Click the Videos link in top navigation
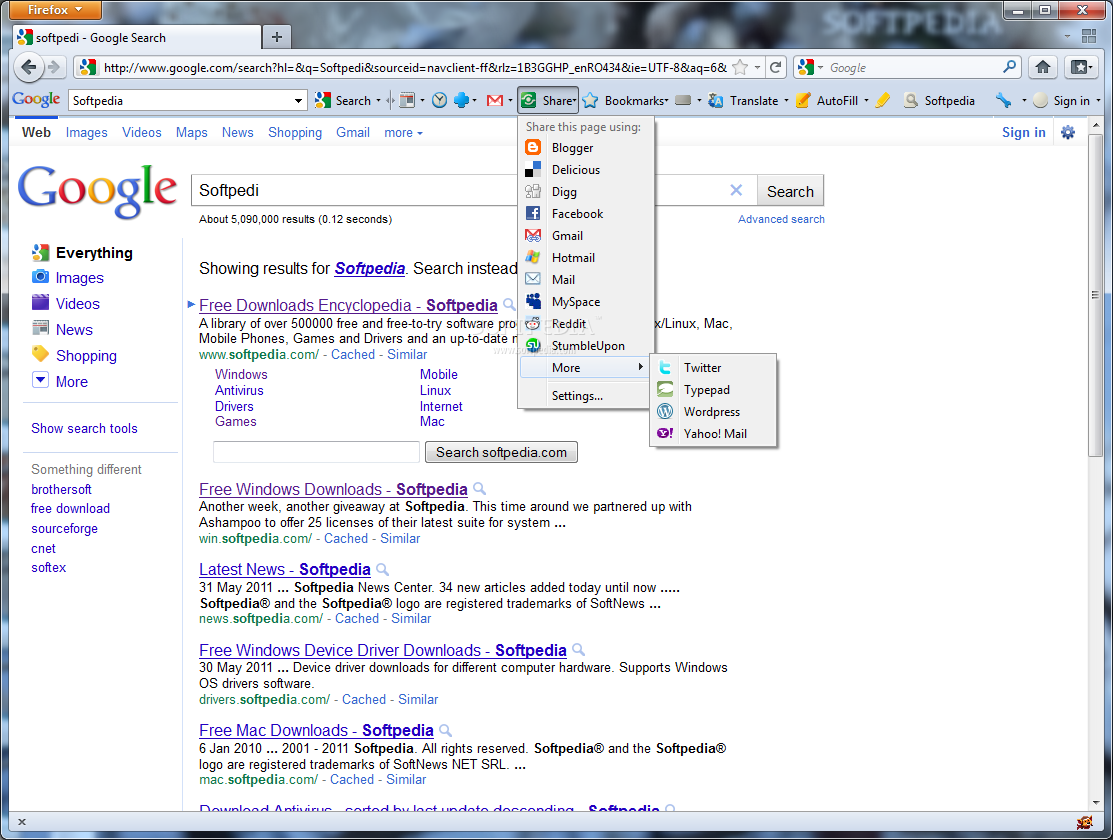The width and height of the screenshot is (1113, 840). (x=142, y=133)
